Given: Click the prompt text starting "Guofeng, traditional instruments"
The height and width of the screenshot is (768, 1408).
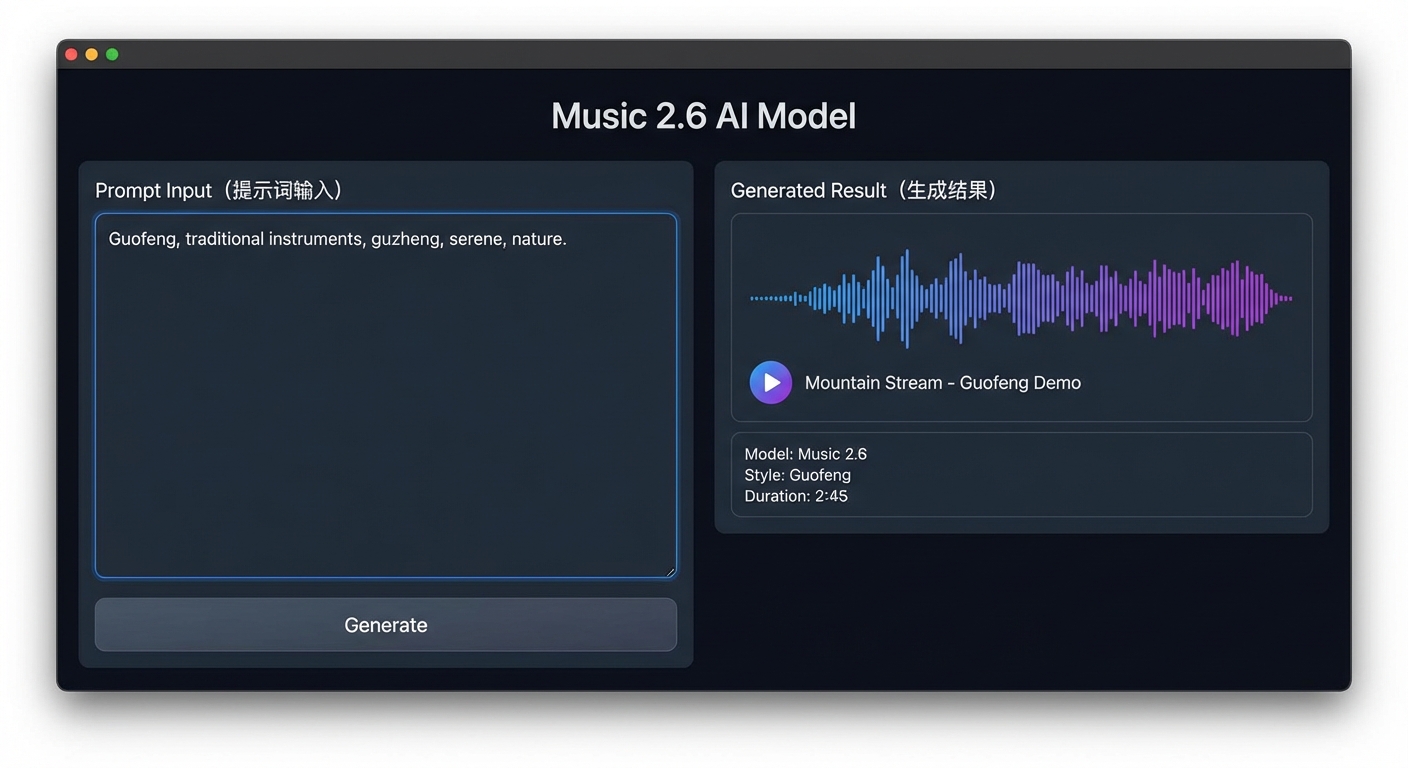Looking at the screenshot, I should coord(338,239).
